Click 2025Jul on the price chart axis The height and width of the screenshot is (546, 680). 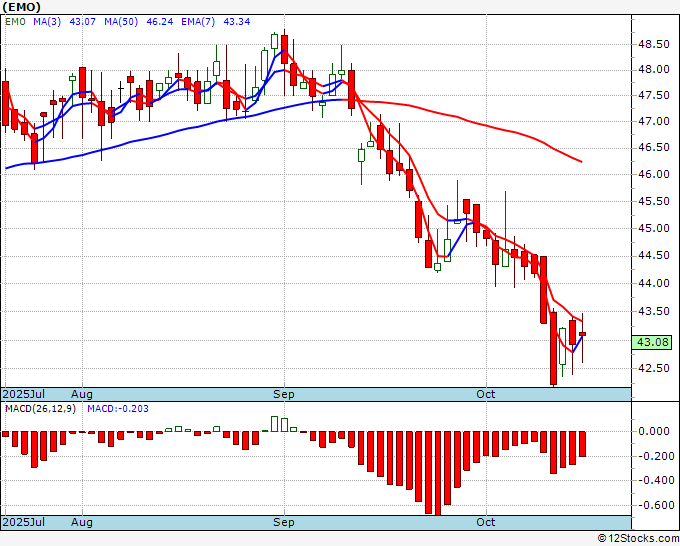pyautogui.click(x=24, y=394)
